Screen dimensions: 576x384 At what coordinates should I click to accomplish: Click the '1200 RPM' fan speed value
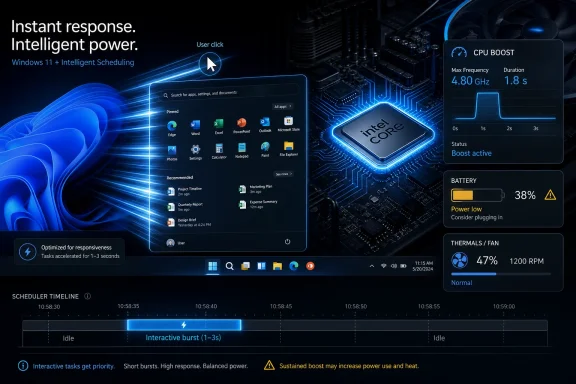coord(526,261)
